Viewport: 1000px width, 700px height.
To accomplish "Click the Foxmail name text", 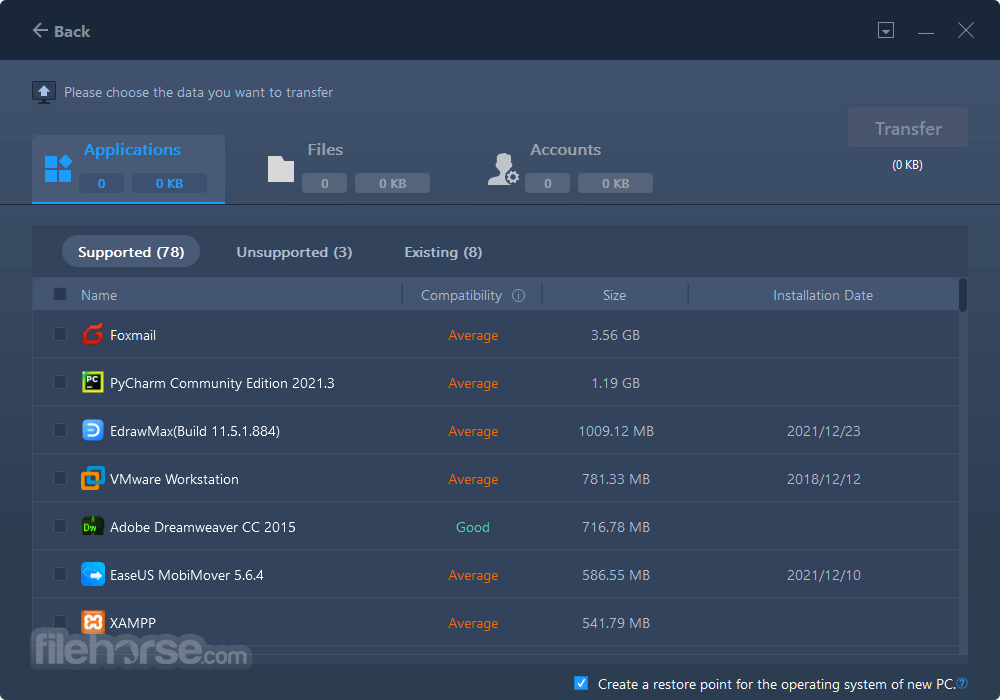I will [133, 335].
